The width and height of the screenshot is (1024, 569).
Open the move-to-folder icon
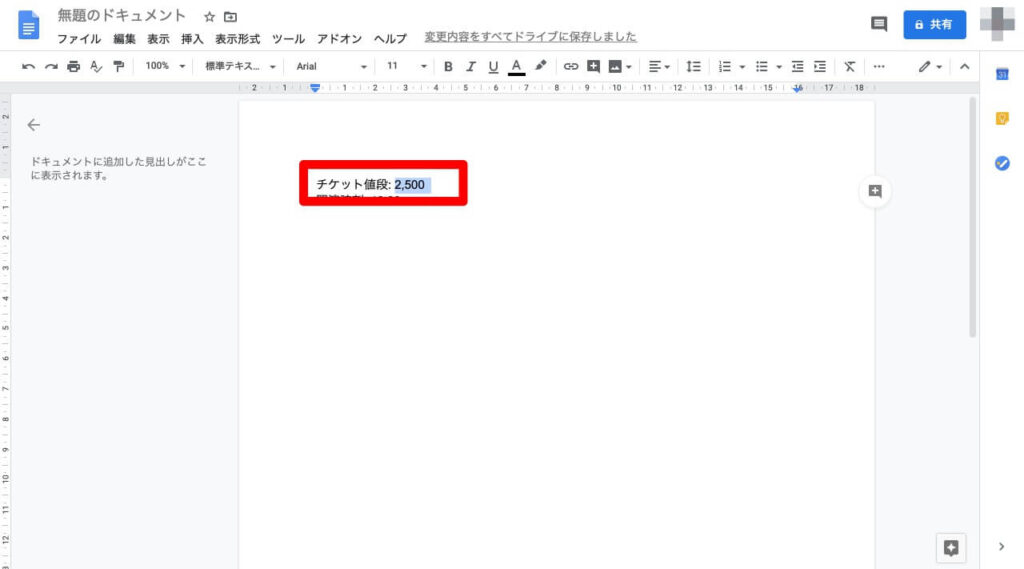point(231,17)
